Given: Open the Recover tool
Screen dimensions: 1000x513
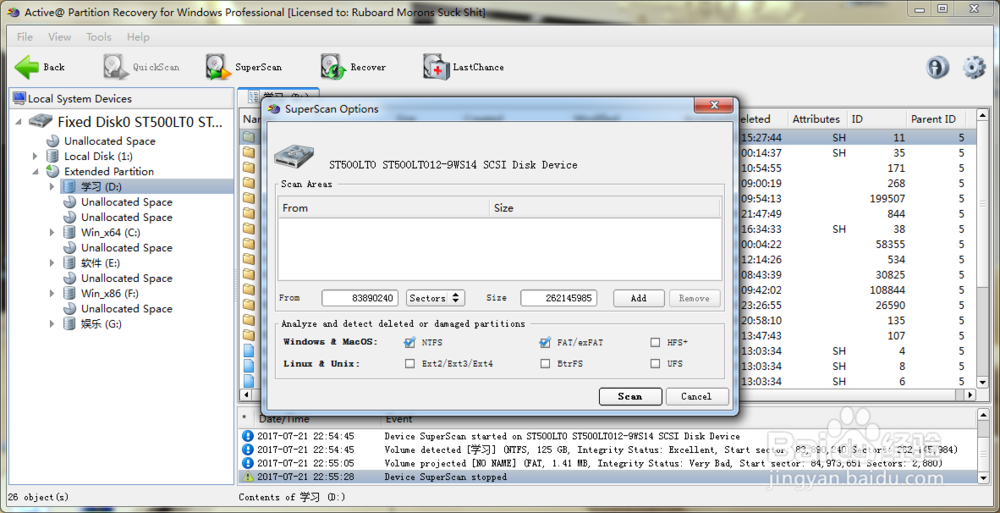Looking at the screenshot, I should click(353, 67).
